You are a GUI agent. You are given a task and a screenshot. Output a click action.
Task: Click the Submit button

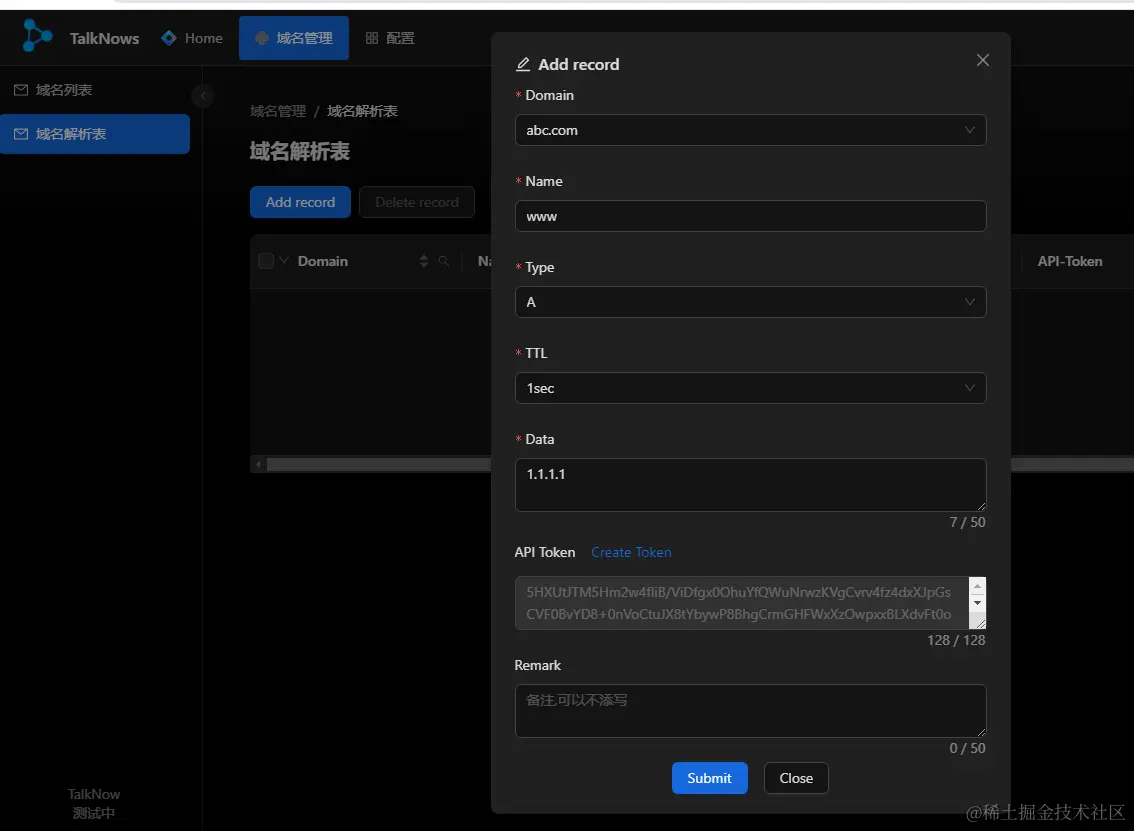[709, 778]
